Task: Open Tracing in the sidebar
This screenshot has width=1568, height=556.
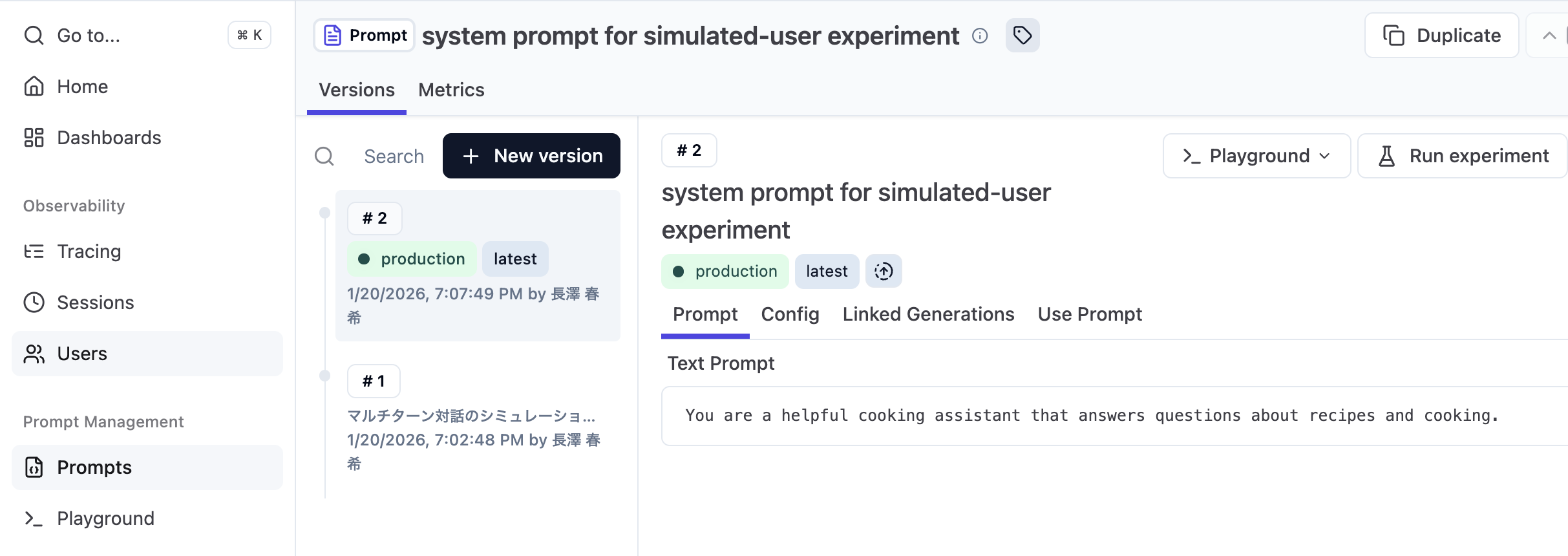Action: (89, 251)
